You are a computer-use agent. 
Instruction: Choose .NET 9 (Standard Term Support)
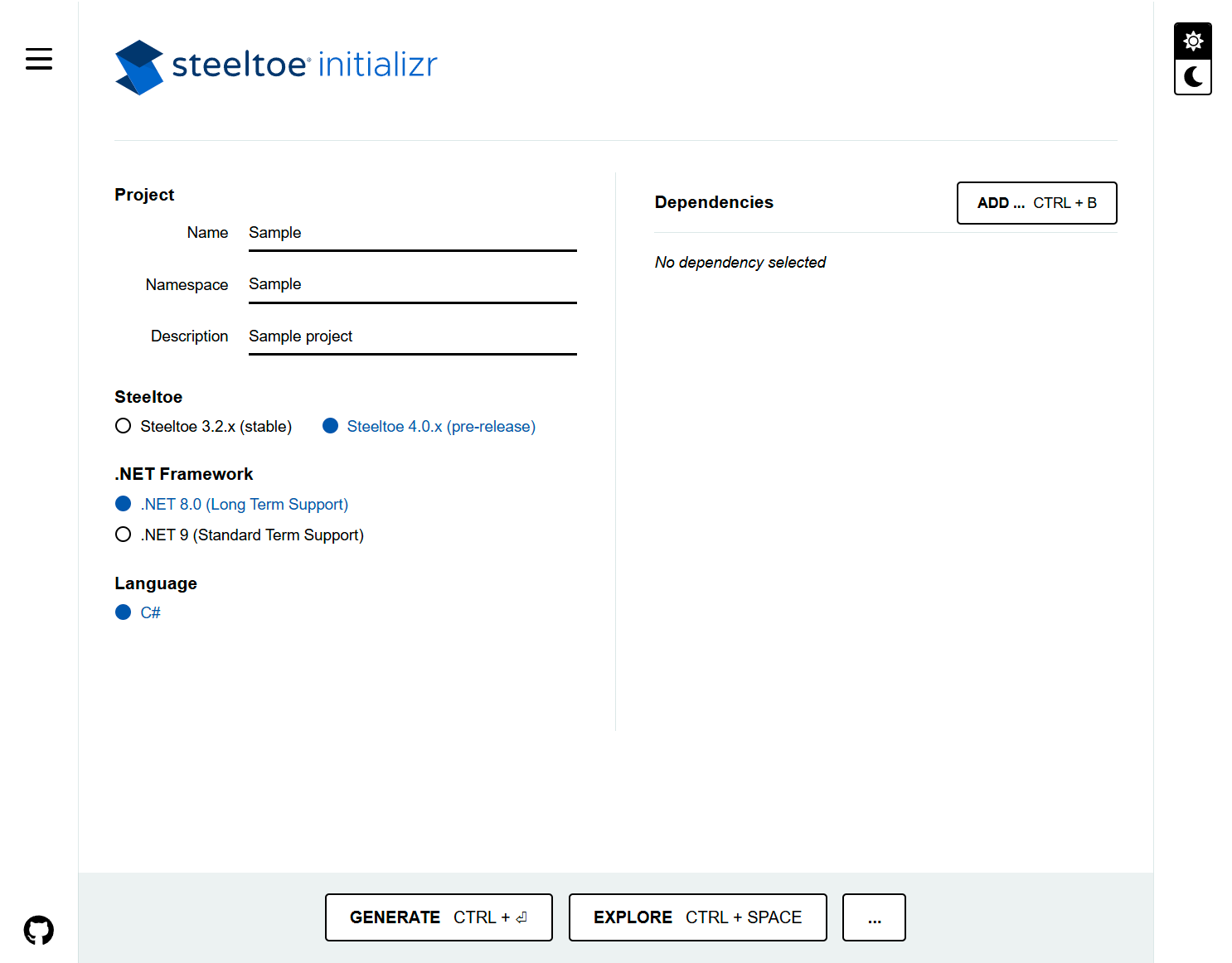(x=240, y=535)
